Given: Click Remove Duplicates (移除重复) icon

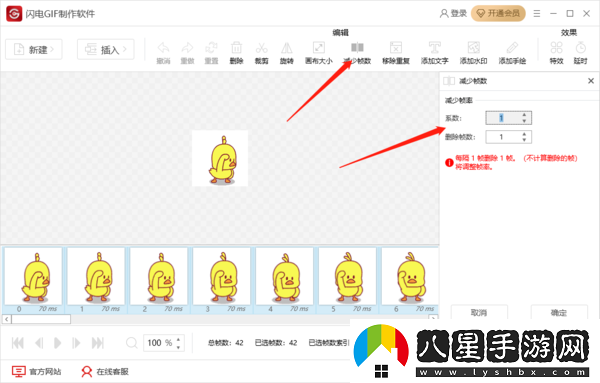Looking at the screenshot, I should (x=396, y=52).
